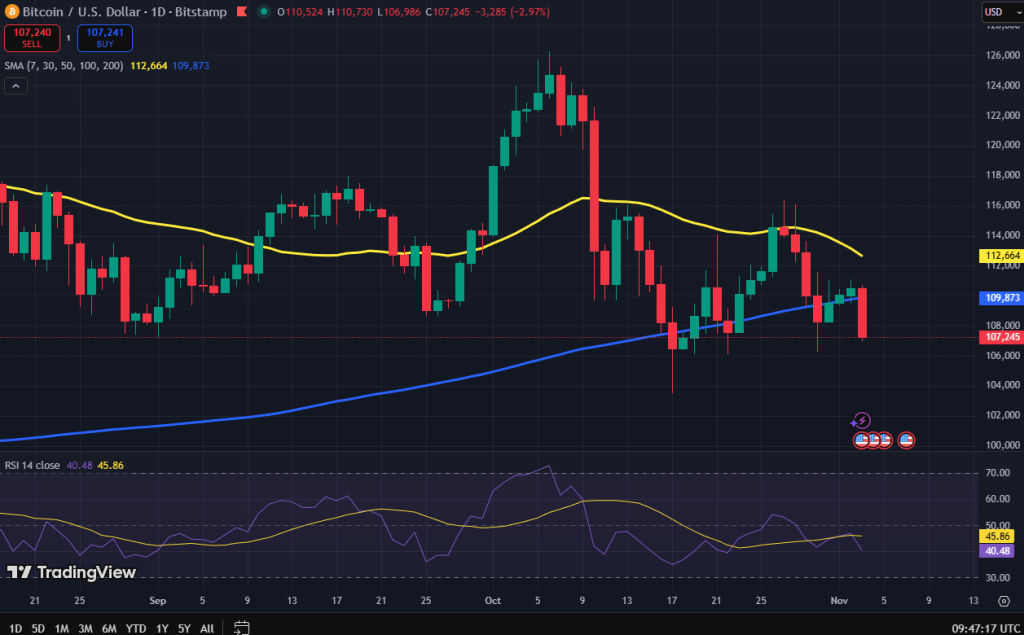Click the RSI 14 close legend label

coord(32,465)
